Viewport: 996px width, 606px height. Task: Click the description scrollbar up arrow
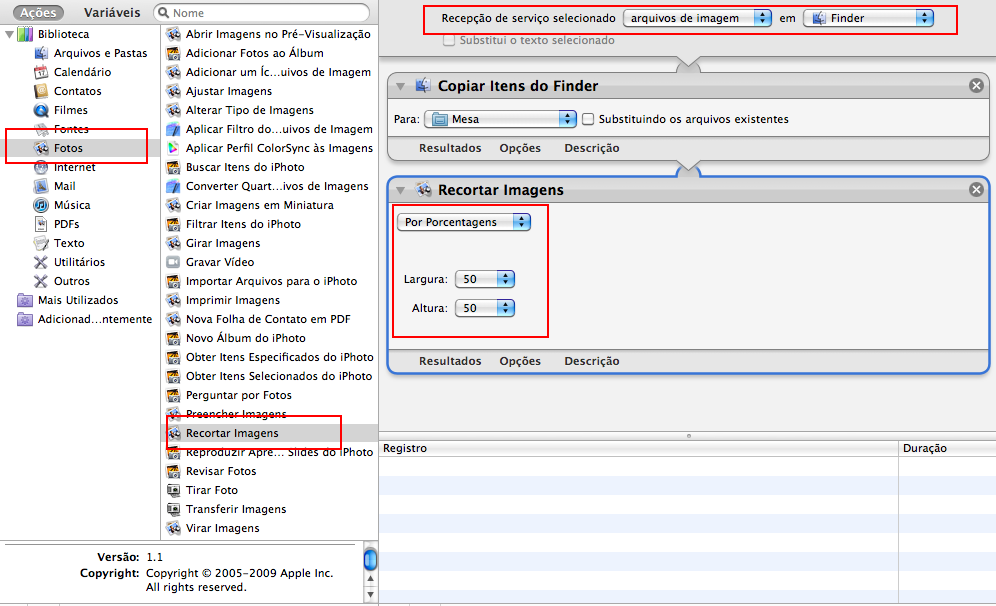tap(370, 579)
